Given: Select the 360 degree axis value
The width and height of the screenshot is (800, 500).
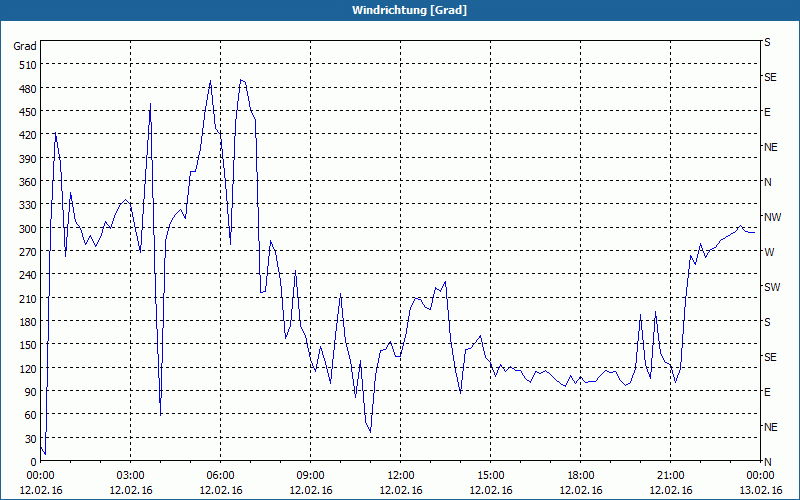Looking at the screenshot, I should 28,182.
